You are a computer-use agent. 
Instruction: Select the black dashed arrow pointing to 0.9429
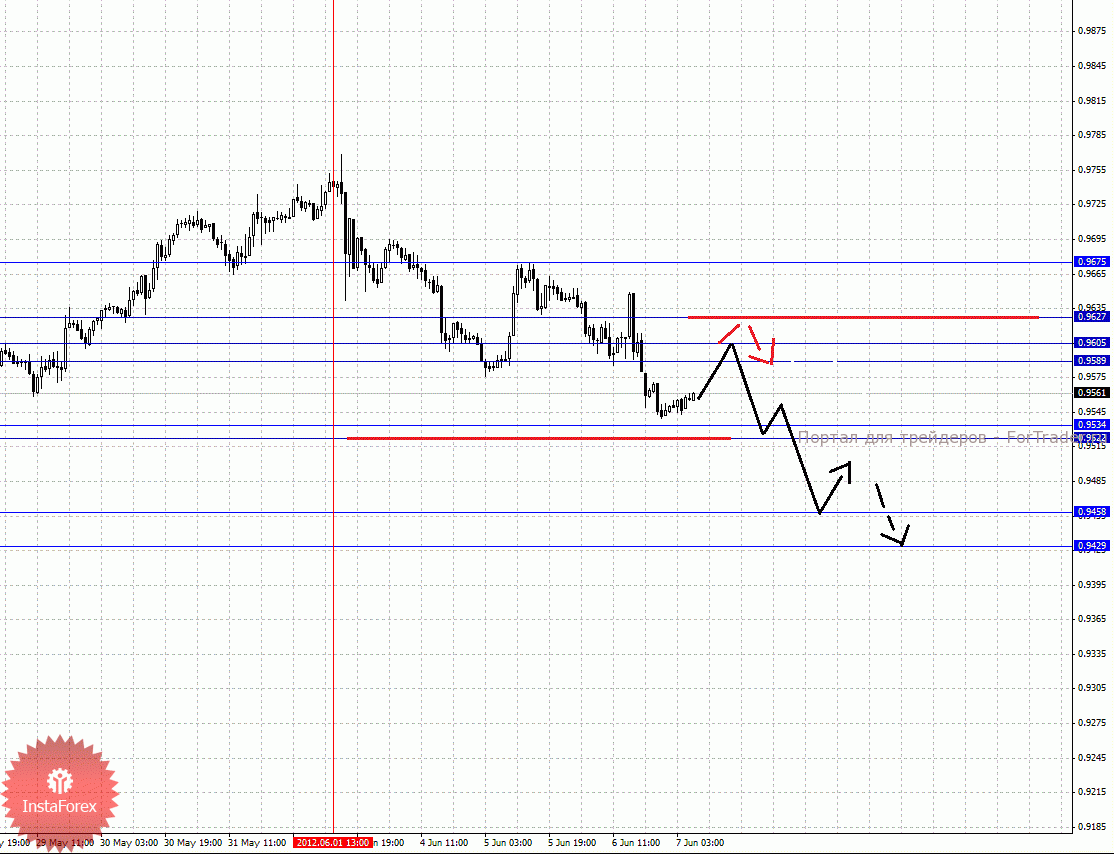(x=892, y=514)
